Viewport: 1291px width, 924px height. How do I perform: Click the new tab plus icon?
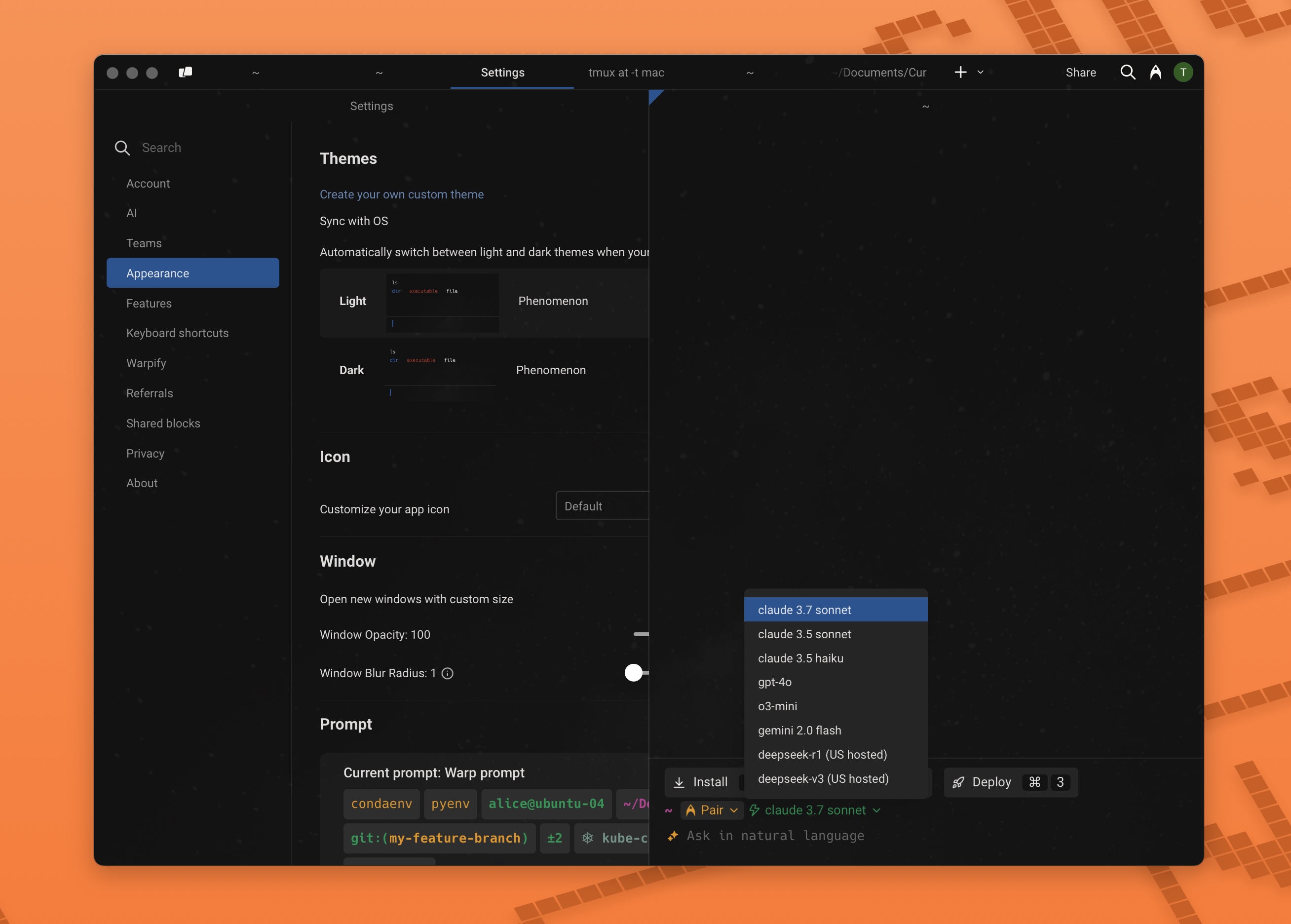pyautogui.click(x=960, y=72)
